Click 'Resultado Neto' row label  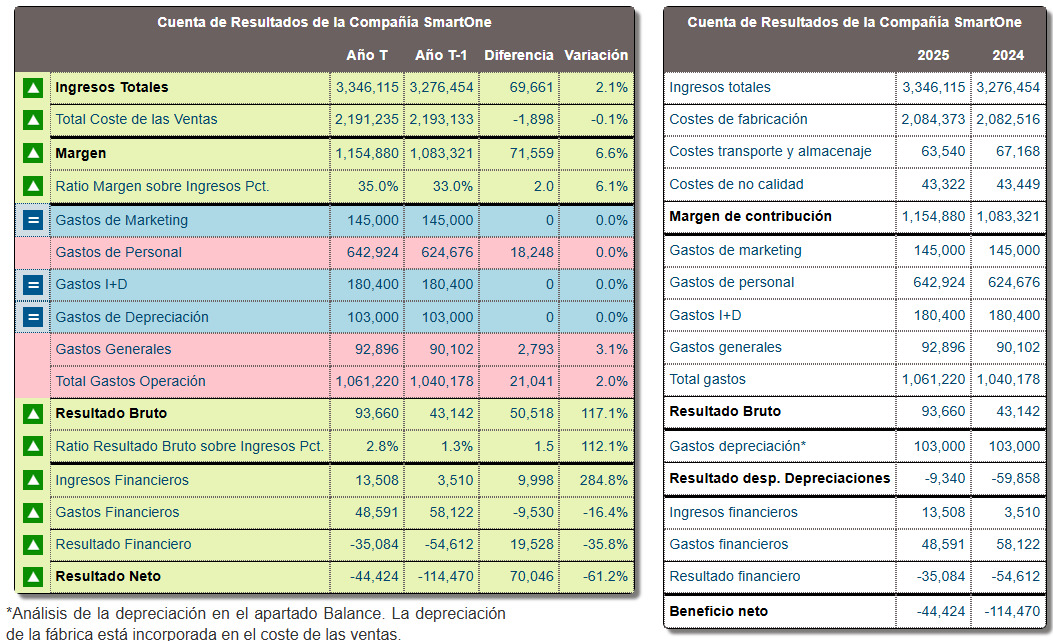click(x=108, y=576)
